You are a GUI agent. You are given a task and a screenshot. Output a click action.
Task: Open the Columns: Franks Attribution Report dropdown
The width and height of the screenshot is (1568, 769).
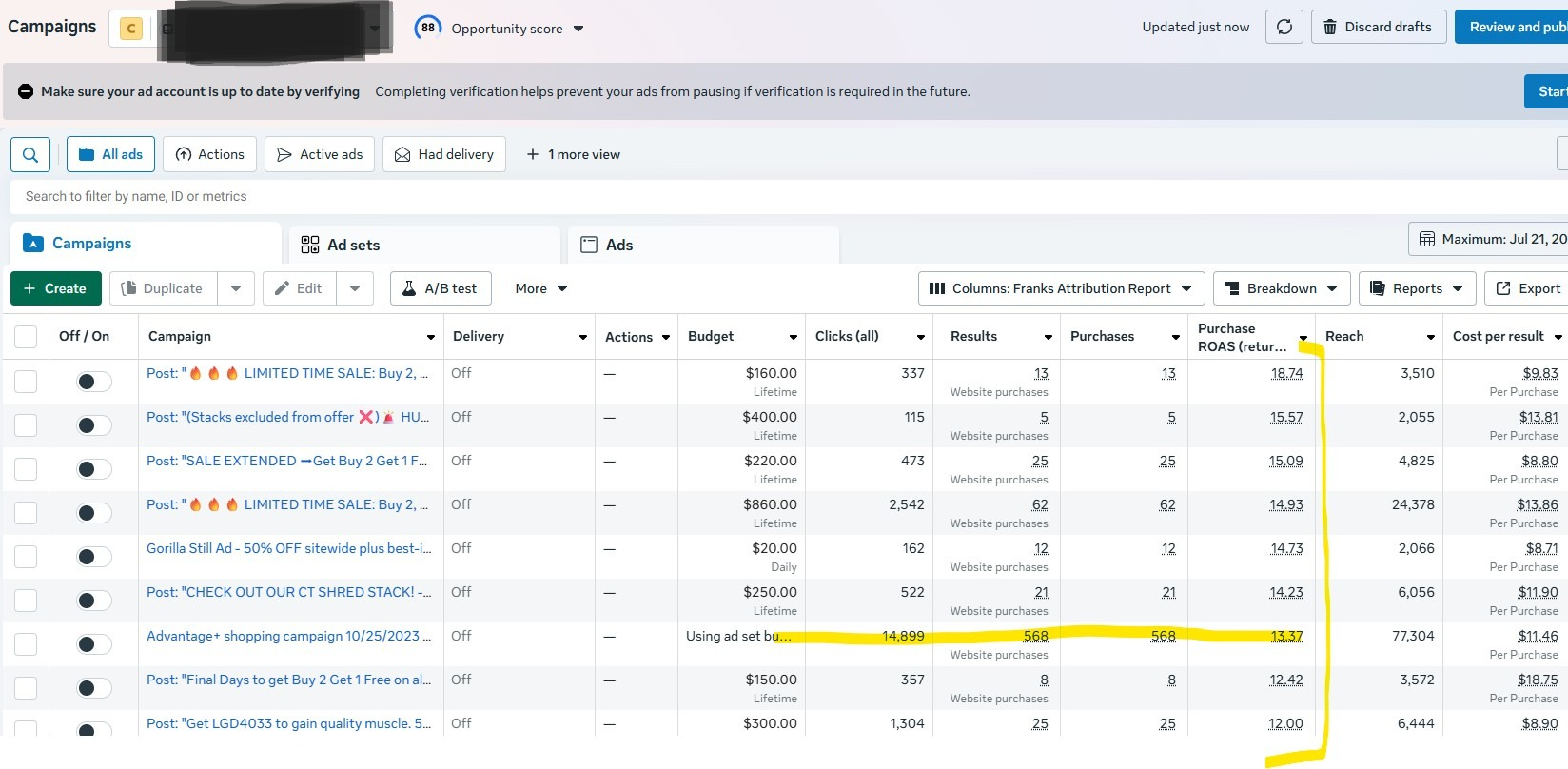pos(1061,288)
